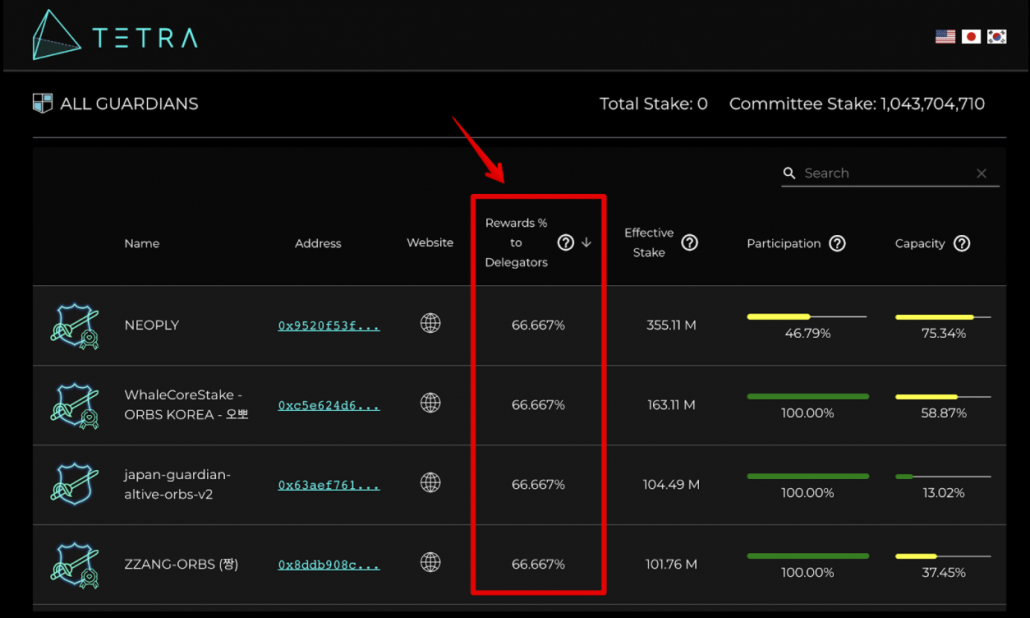The height and width of the screenshot is (618, 1030).
Task: Select WhaleCoreStake - ORBS KOREA name
Action: tap(186, 405)
